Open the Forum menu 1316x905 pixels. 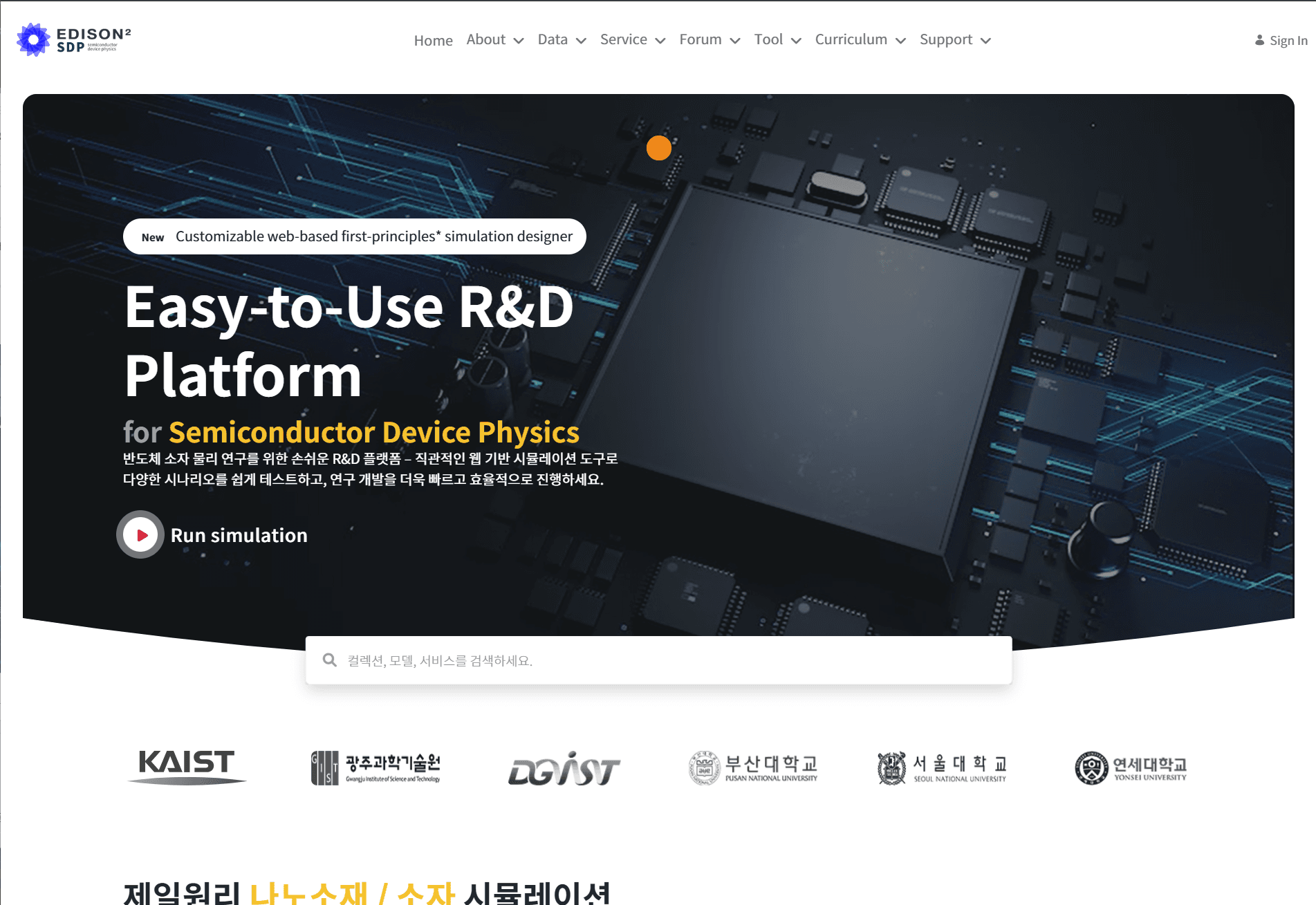pyautogui.click(x=701, y=39)
